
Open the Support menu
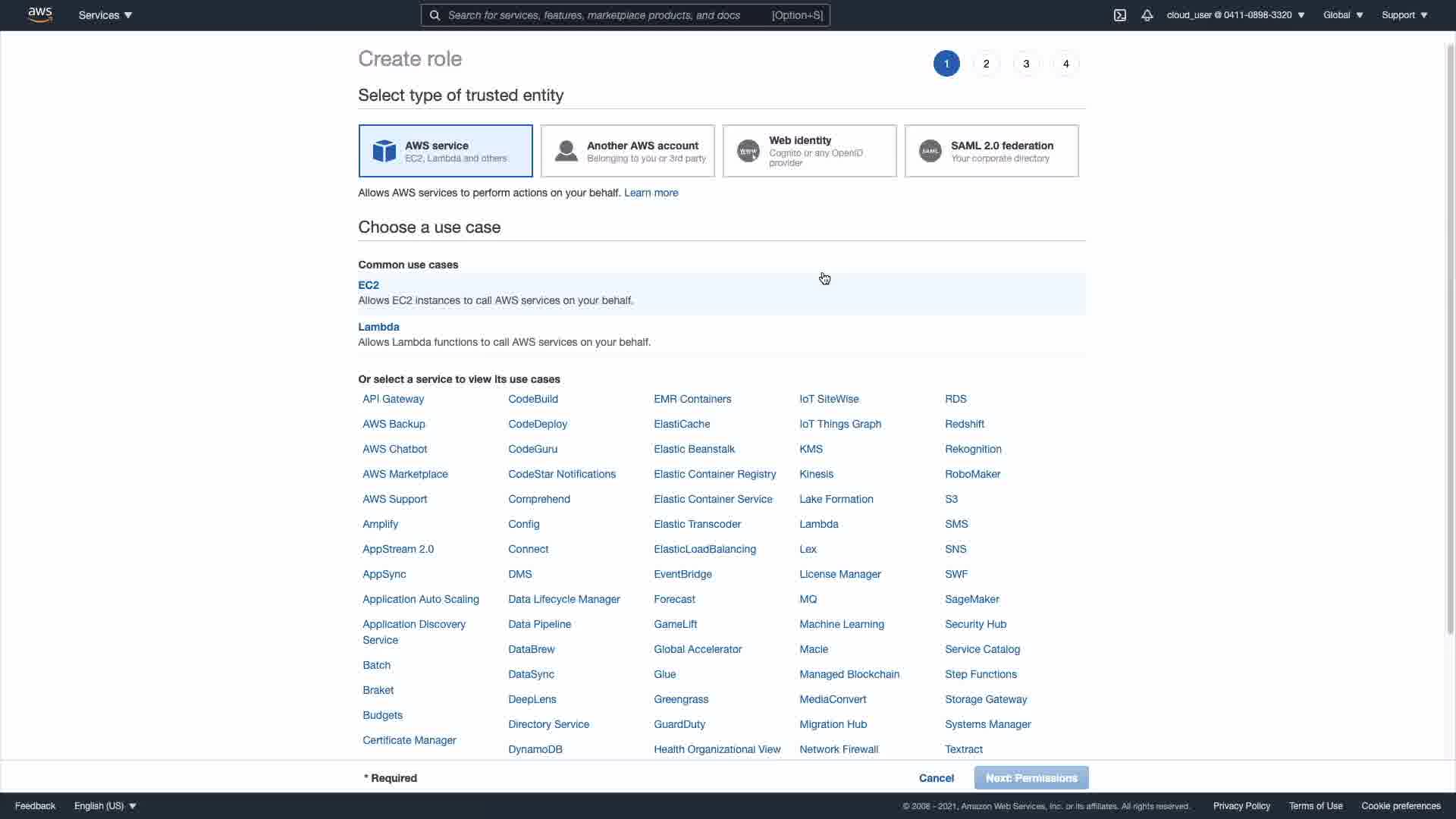(1404, 15)
